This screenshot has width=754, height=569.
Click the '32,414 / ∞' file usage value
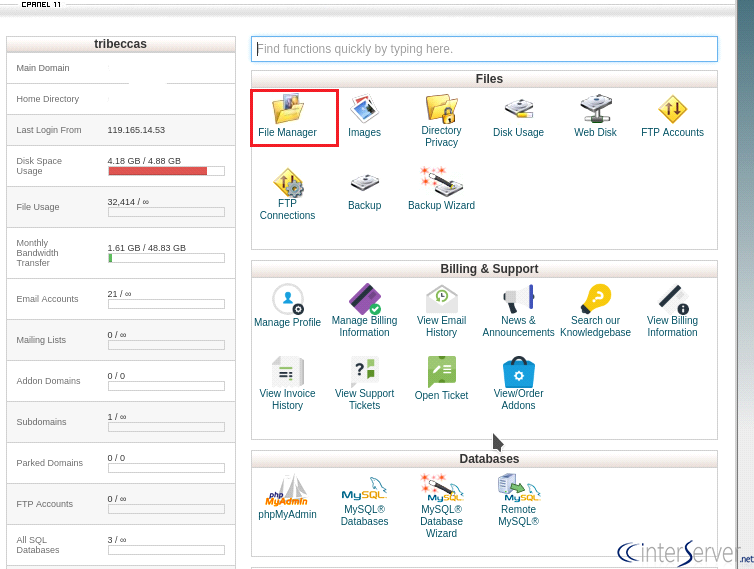(128, 202)
